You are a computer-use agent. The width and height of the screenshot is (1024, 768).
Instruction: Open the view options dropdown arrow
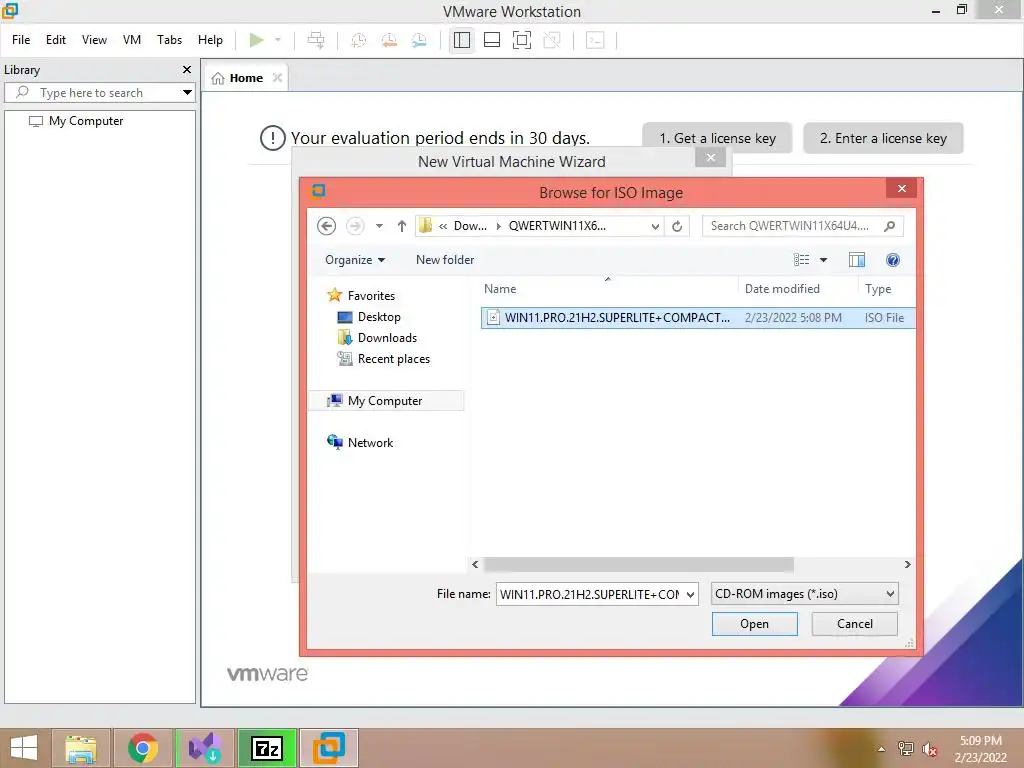824,260
